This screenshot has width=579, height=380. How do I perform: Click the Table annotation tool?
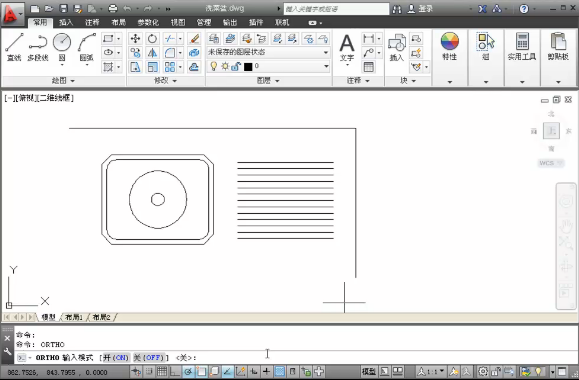369,67
